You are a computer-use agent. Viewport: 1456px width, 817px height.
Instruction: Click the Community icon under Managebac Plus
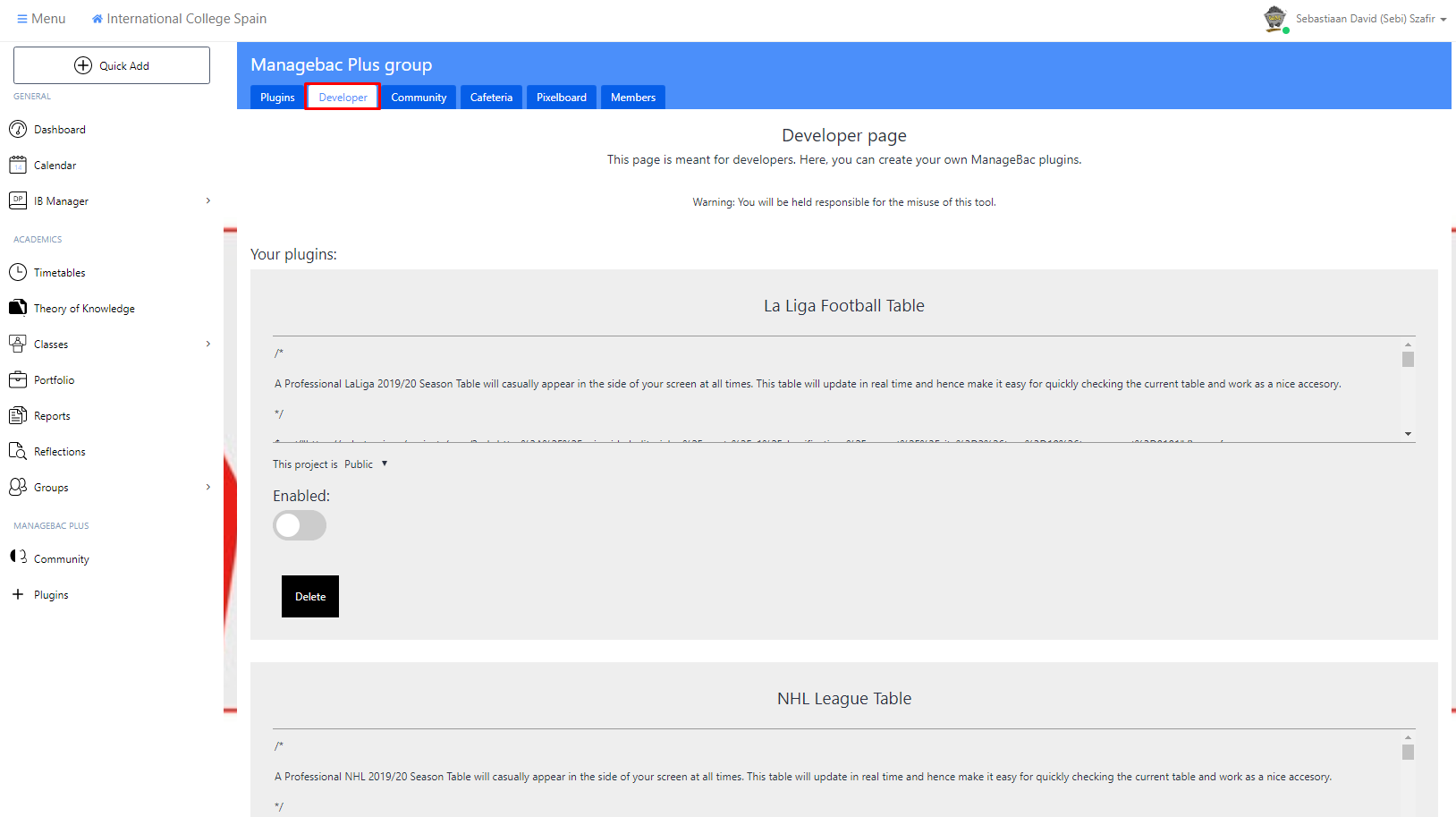(18, 557)
